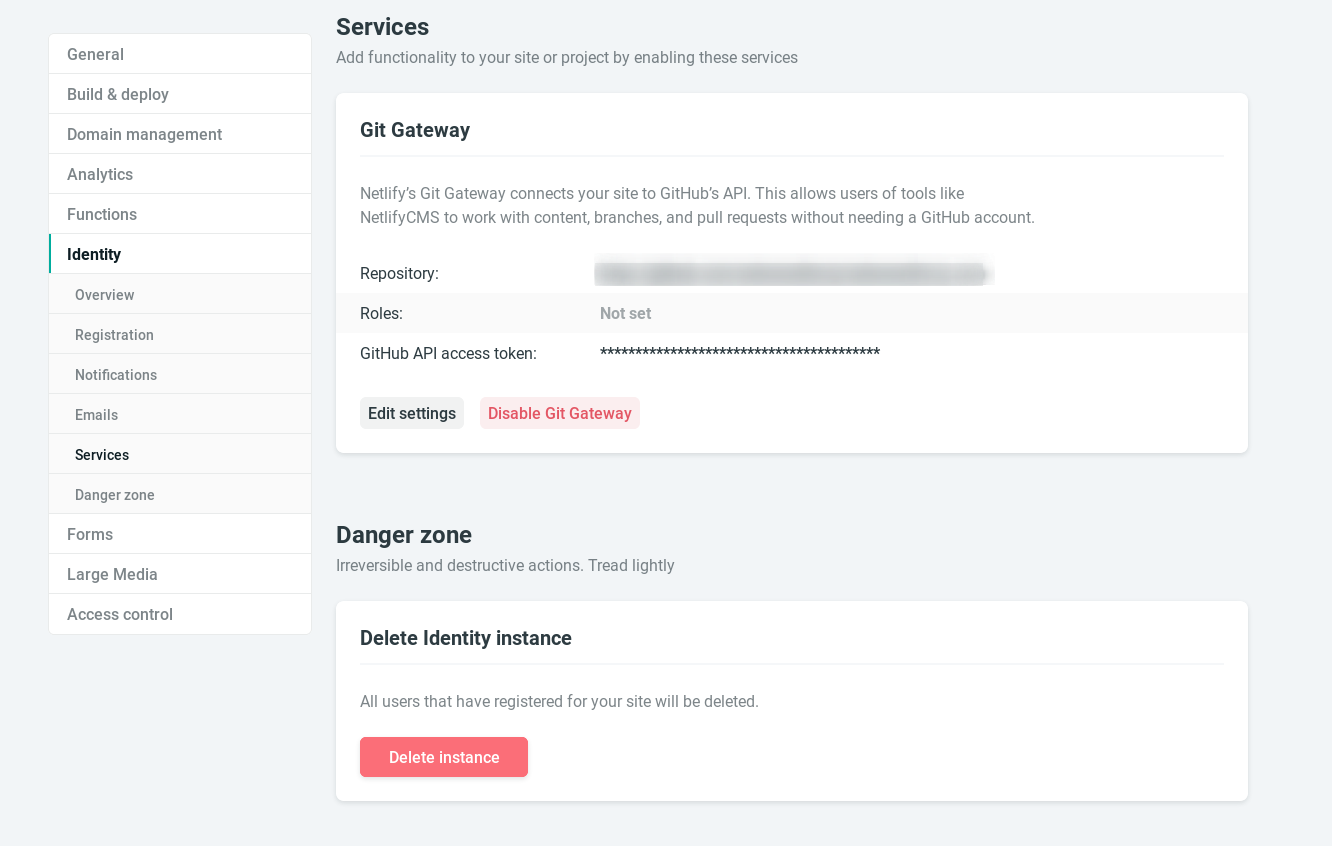Click Disable Git Gateway button
This screenshot has height=846, width=1332.
coord(560,413)
